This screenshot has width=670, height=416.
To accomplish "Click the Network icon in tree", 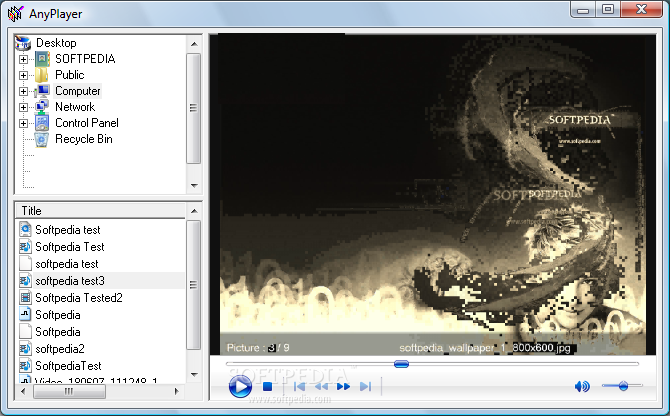I will (42, 107).
